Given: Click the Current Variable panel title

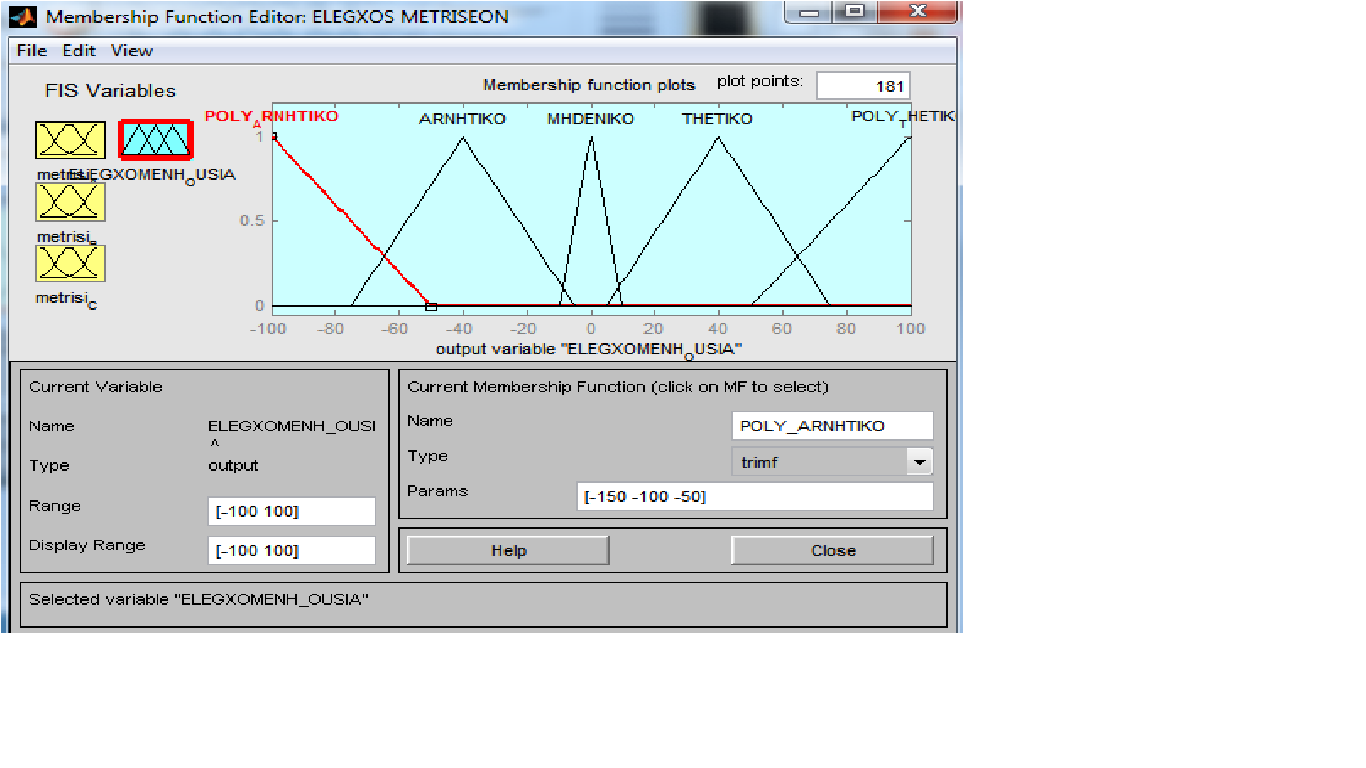Looking at the screenshot, I should (96, 387).
